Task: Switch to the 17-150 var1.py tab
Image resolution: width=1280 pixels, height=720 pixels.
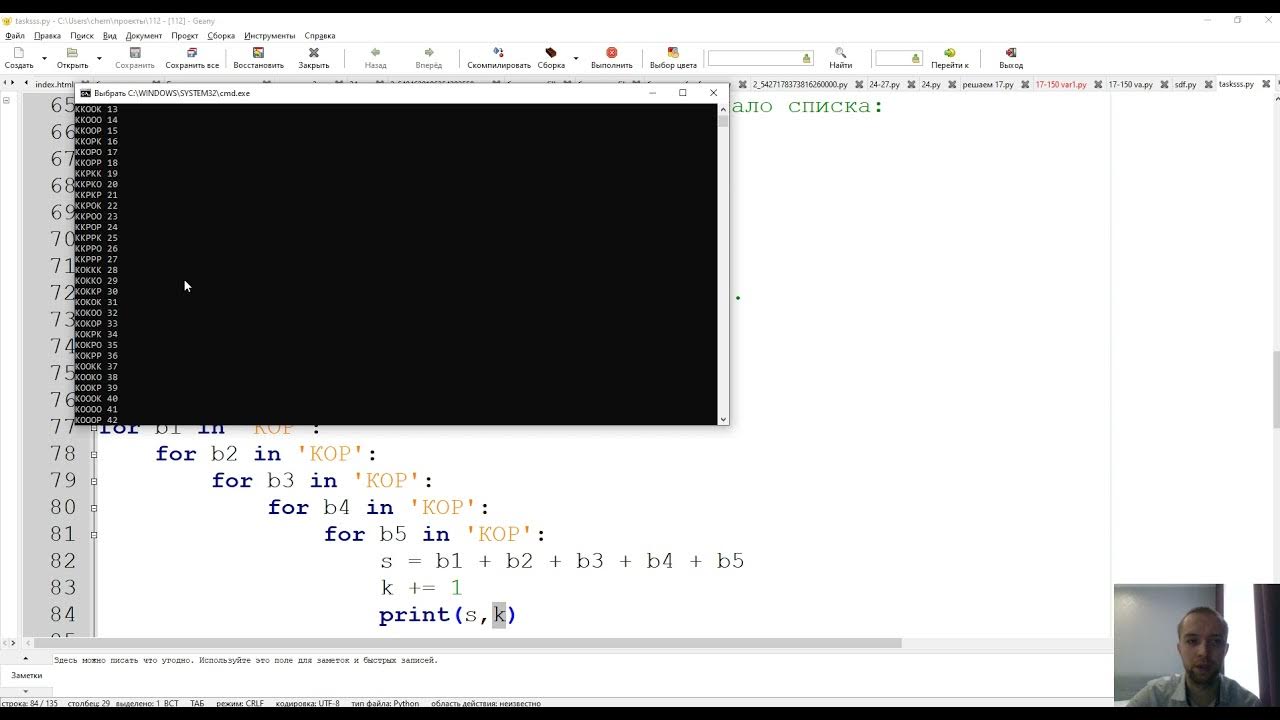Action: point(1061,85)
